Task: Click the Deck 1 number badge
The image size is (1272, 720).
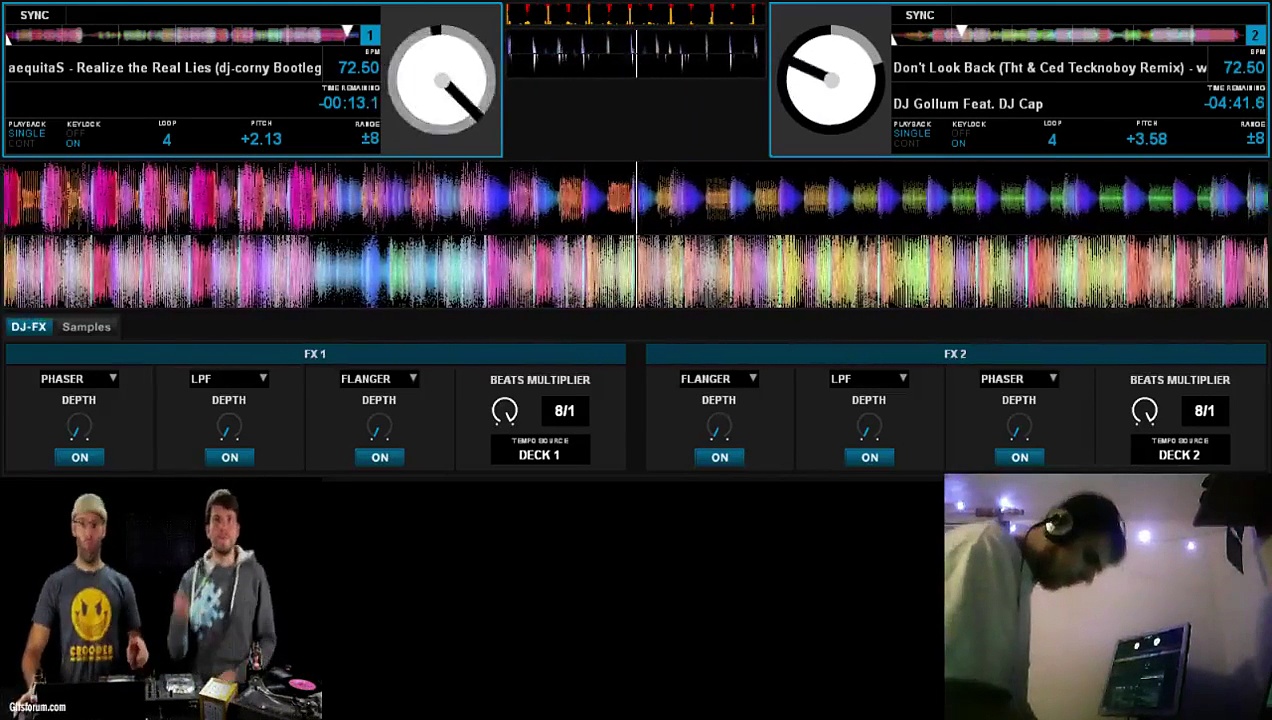Action: [369, 36]
